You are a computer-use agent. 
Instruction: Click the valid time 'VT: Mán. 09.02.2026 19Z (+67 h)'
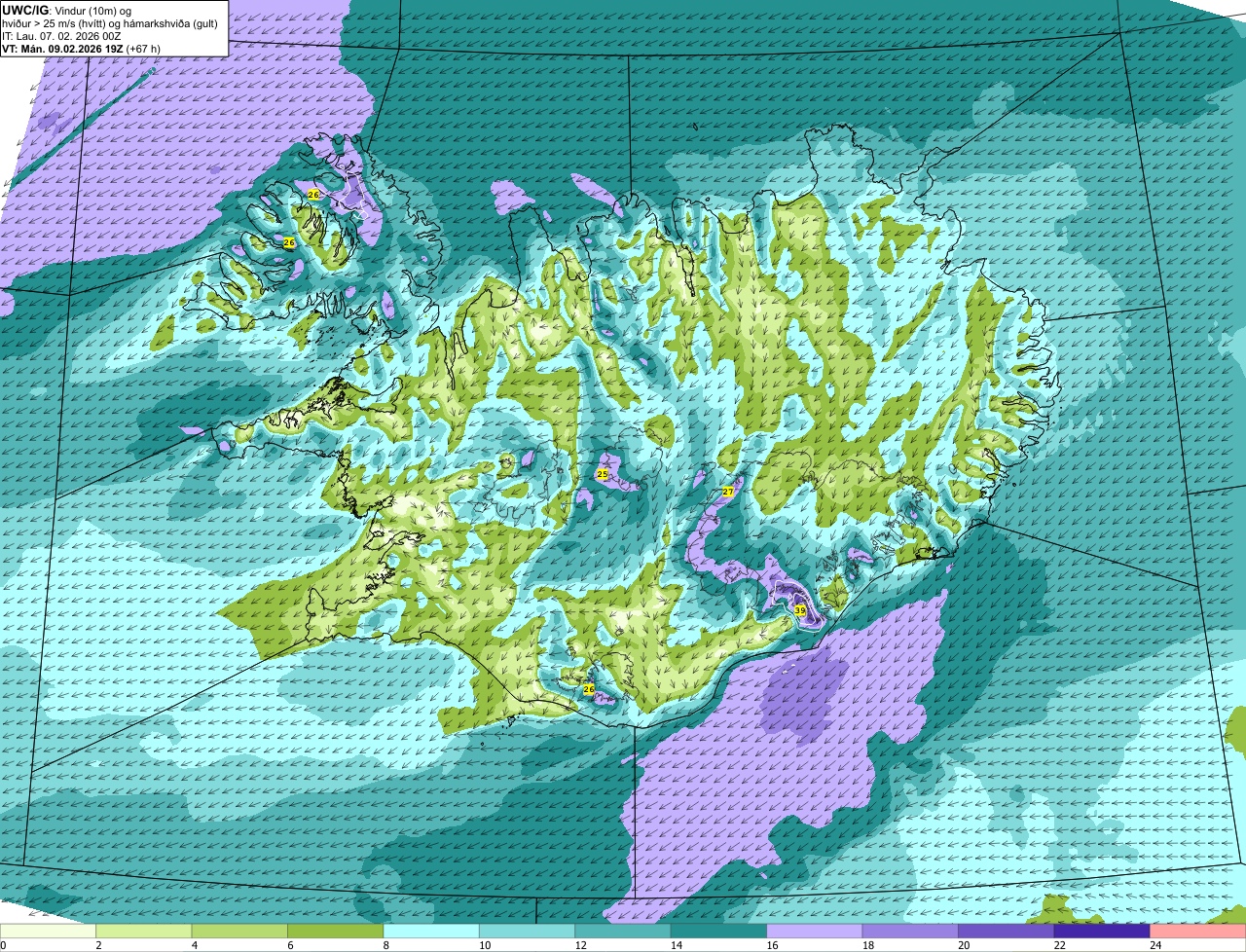pyautogui.click(x=81, y=49)
